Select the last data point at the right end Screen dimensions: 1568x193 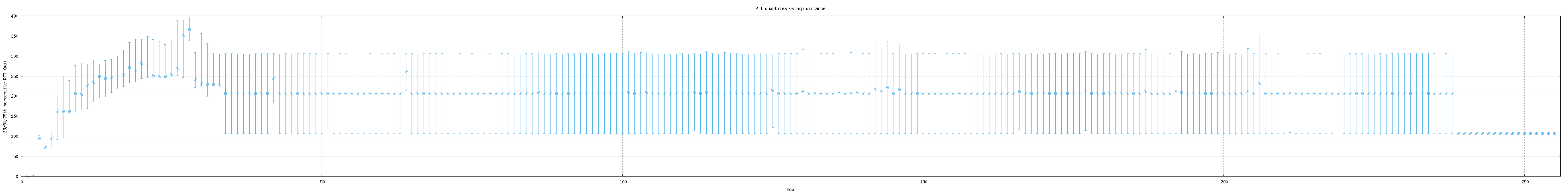click(x=1554, y=134)
